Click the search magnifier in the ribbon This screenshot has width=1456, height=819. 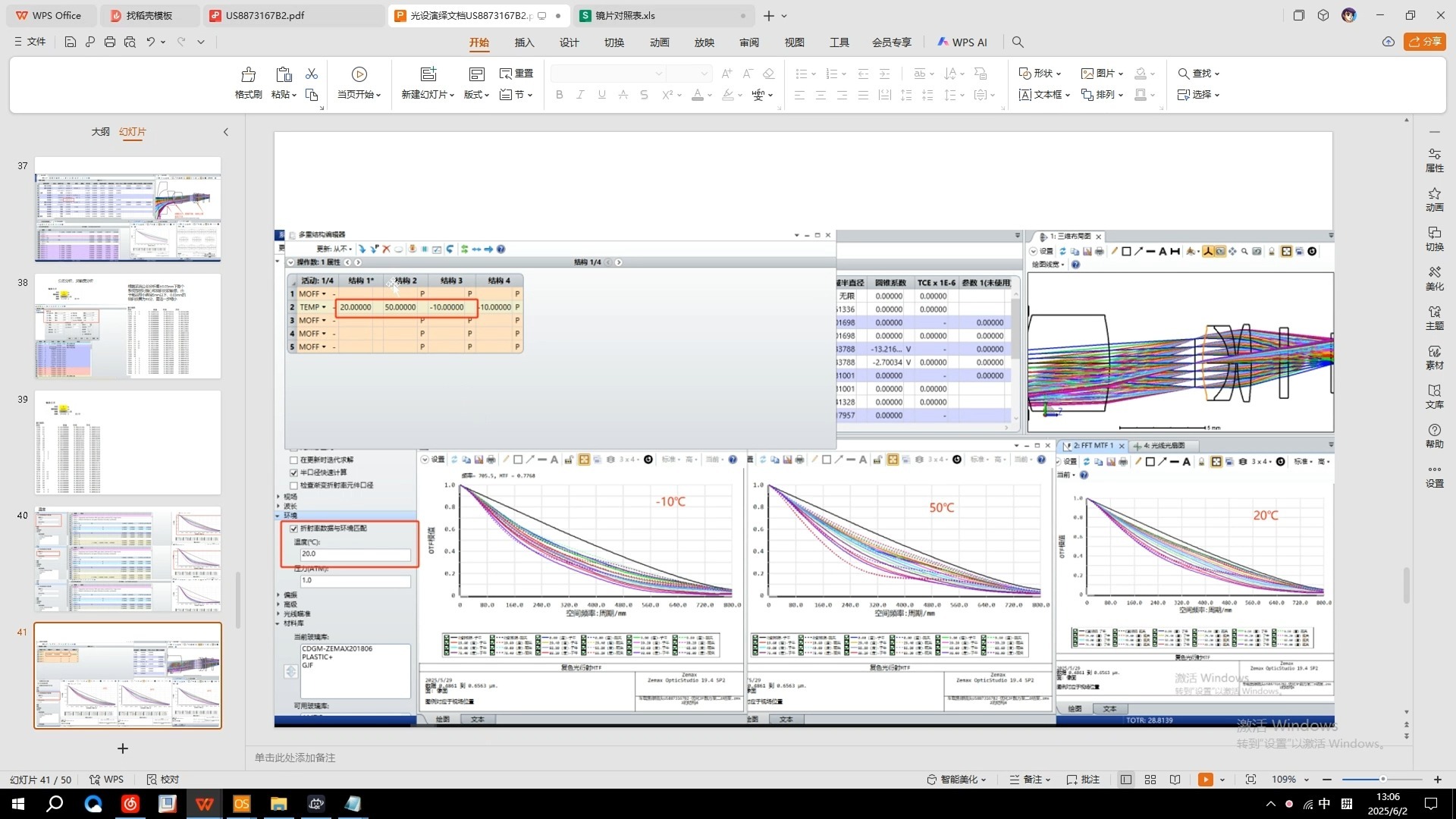[1018, 42]
